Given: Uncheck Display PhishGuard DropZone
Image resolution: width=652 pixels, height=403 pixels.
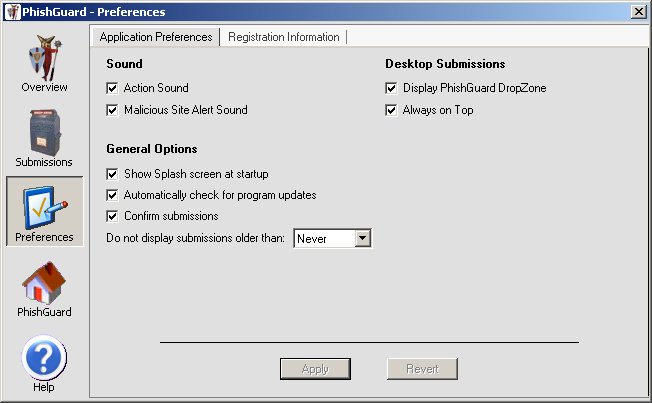Looking at the screenshot, I should (x=391, y=88).
